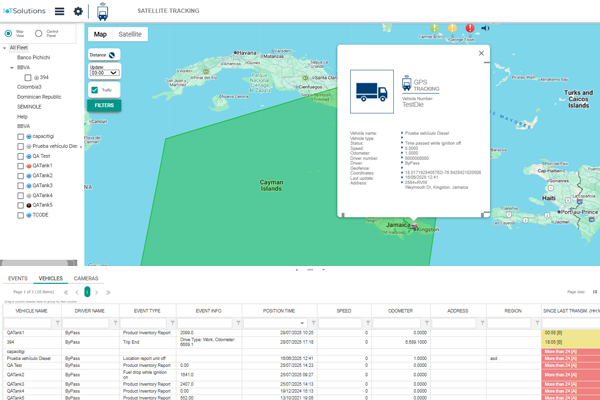Sort by Odometer column header
Viewport: 600px width, 400px height.
pos(401,311)
